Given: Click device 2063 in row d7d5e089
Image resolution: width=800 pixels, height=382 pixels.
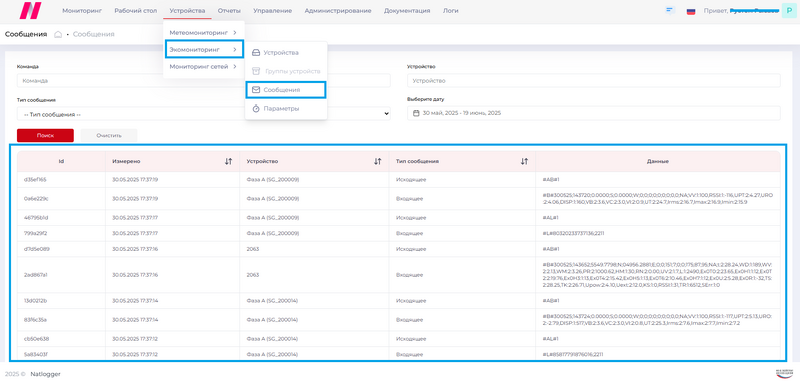Looking at the screenshot, I should tap(253, 249).
